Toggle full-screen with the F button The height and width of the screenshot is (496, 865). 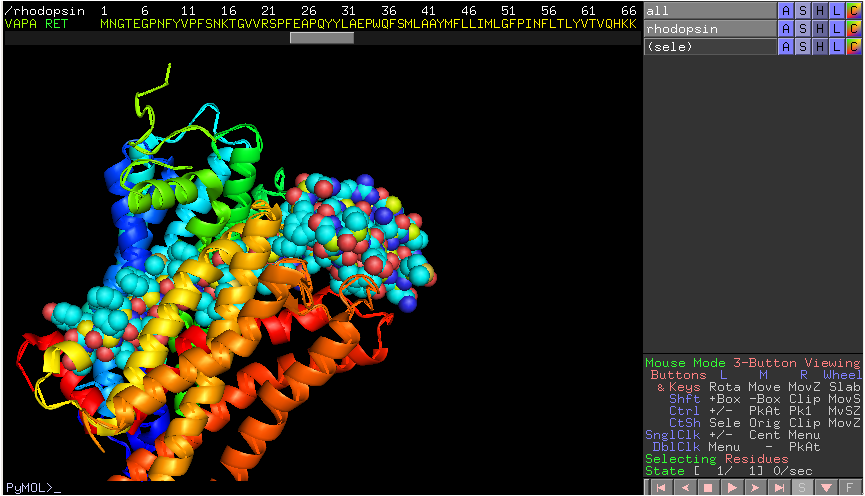850,487
